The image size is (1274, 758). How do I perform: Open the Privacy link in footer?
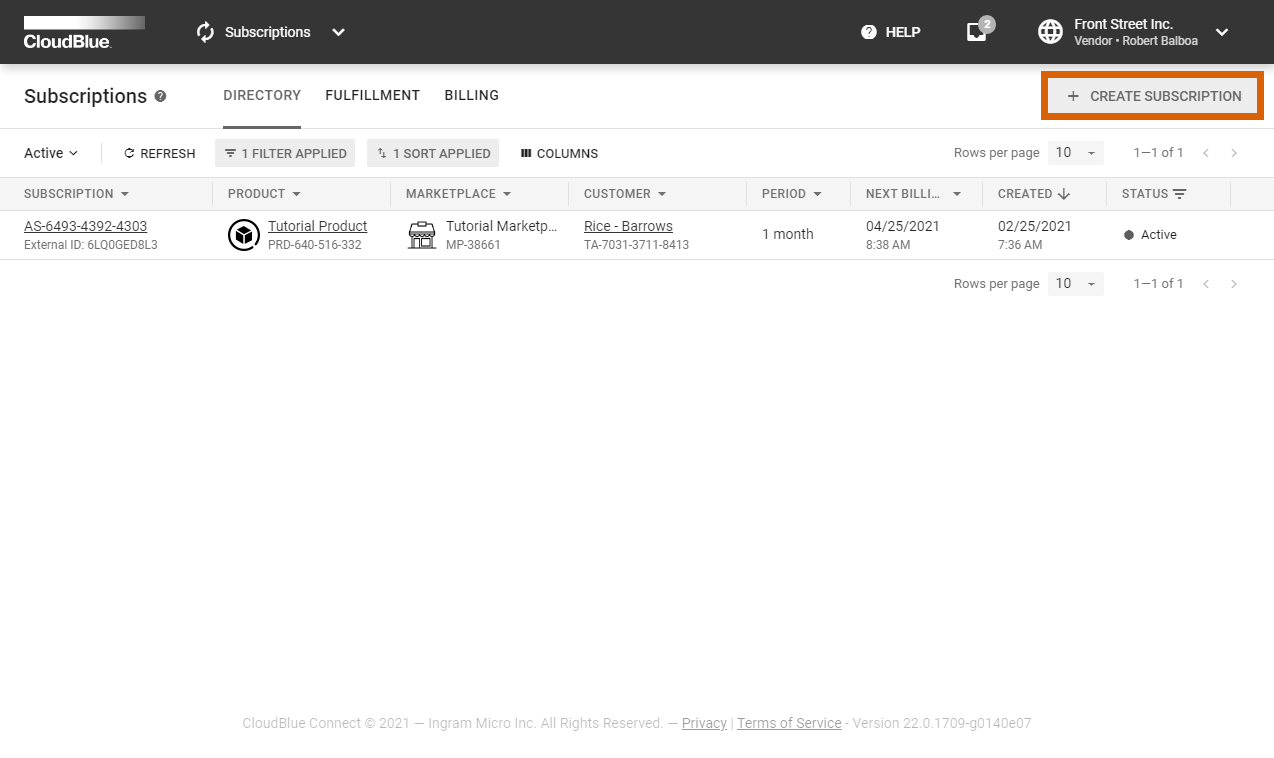[704, 723]
